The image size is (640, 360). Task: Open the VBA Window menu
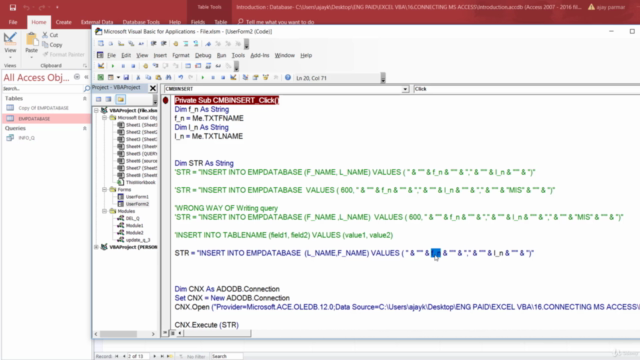(284, 56)
